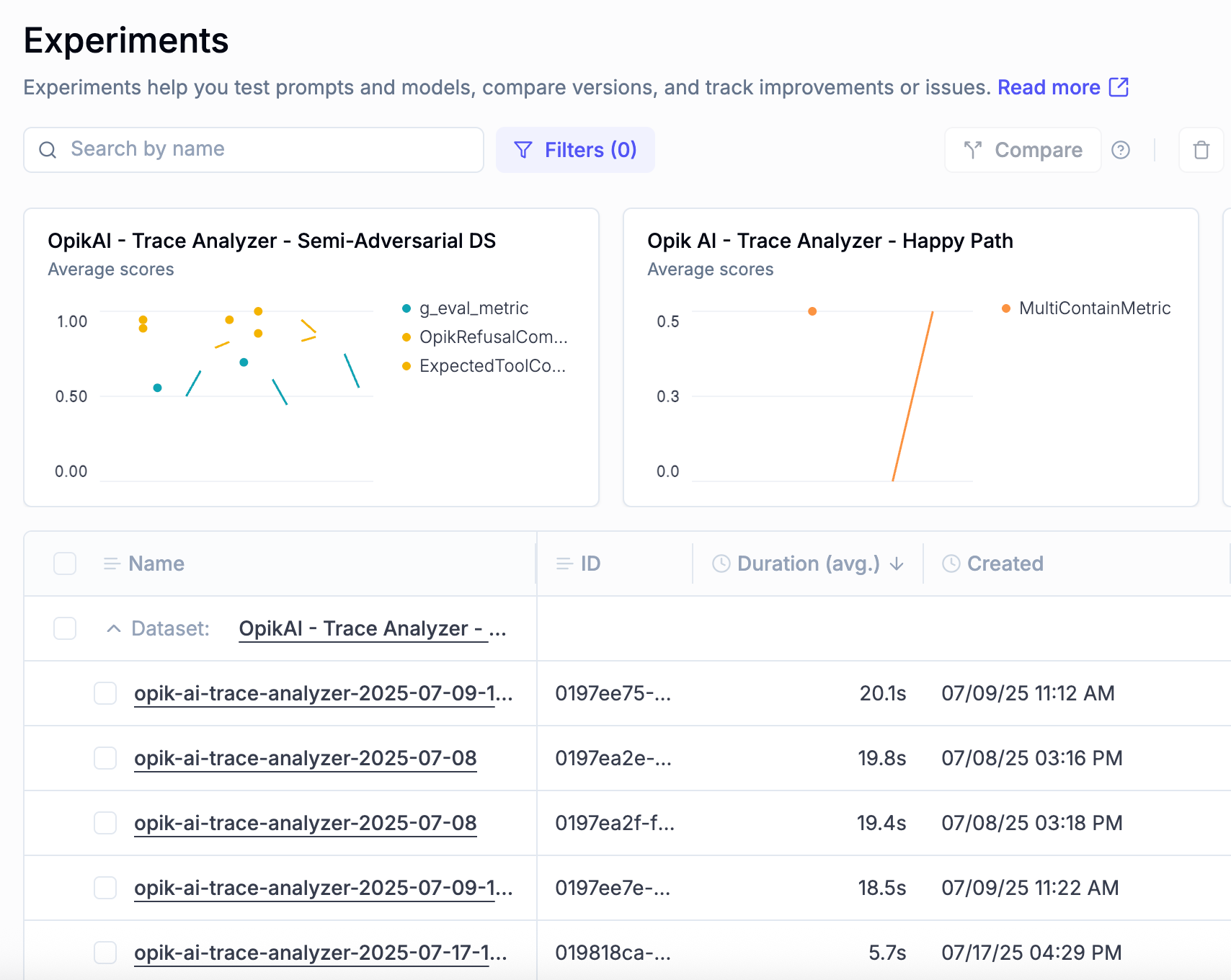Open the help question mark icon
The image size is (1231, 980).
1121,150
